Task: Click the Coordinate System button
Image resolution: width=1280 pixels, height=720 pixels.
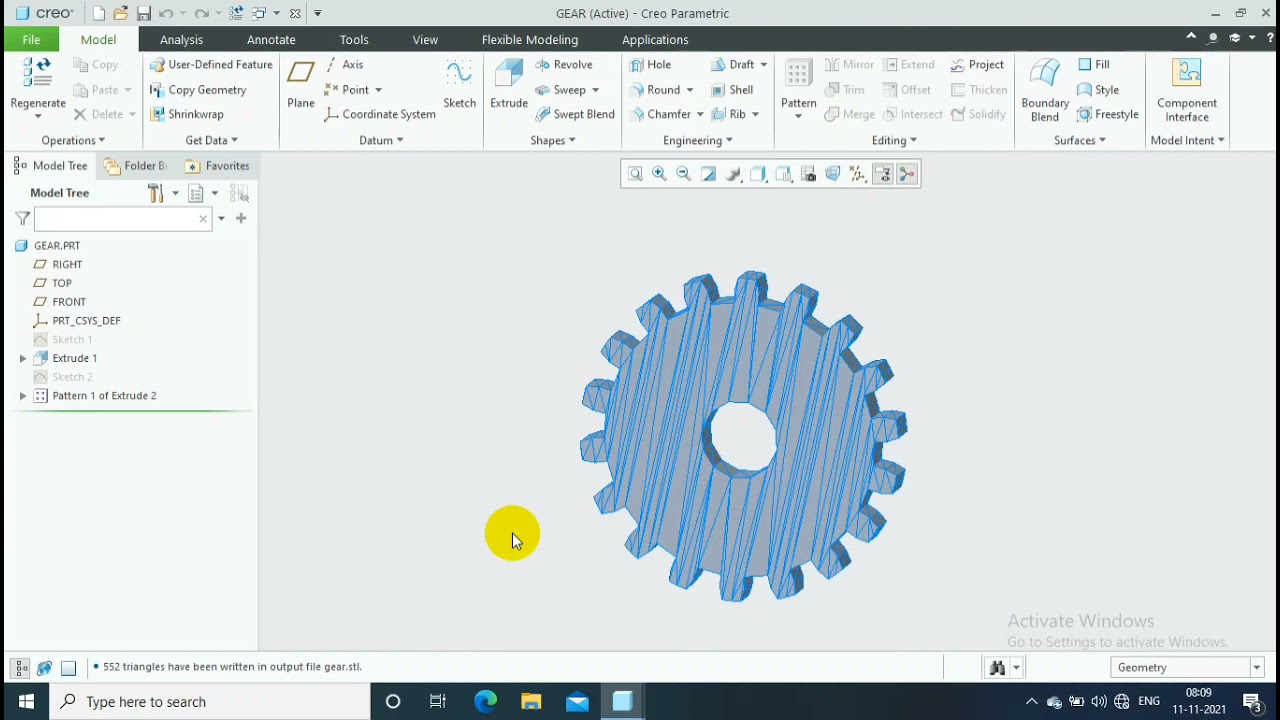Action: tap(380, 115)
